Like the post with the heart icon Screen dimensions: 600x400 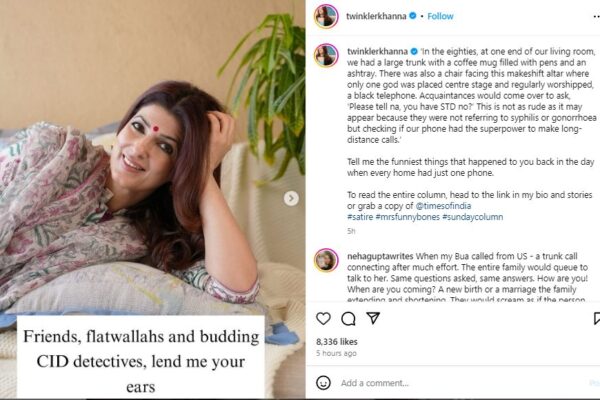(x=323, y=318)
